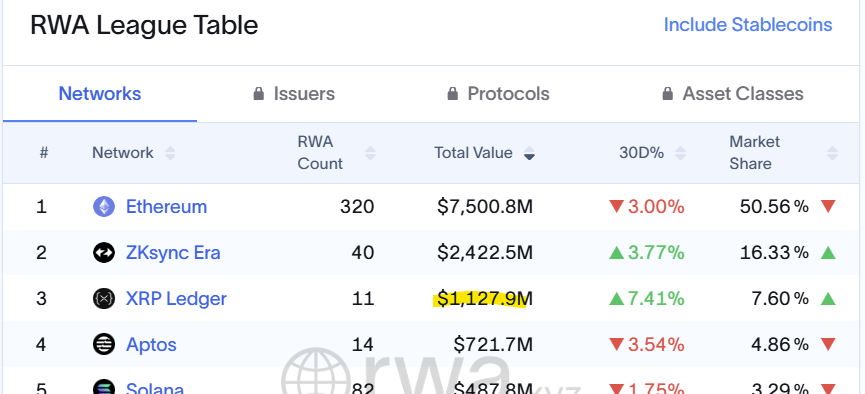Viewport: 865px width, 394px height.
Task: Click the 16.33% market share value
Action: click(x=774, y=253)
